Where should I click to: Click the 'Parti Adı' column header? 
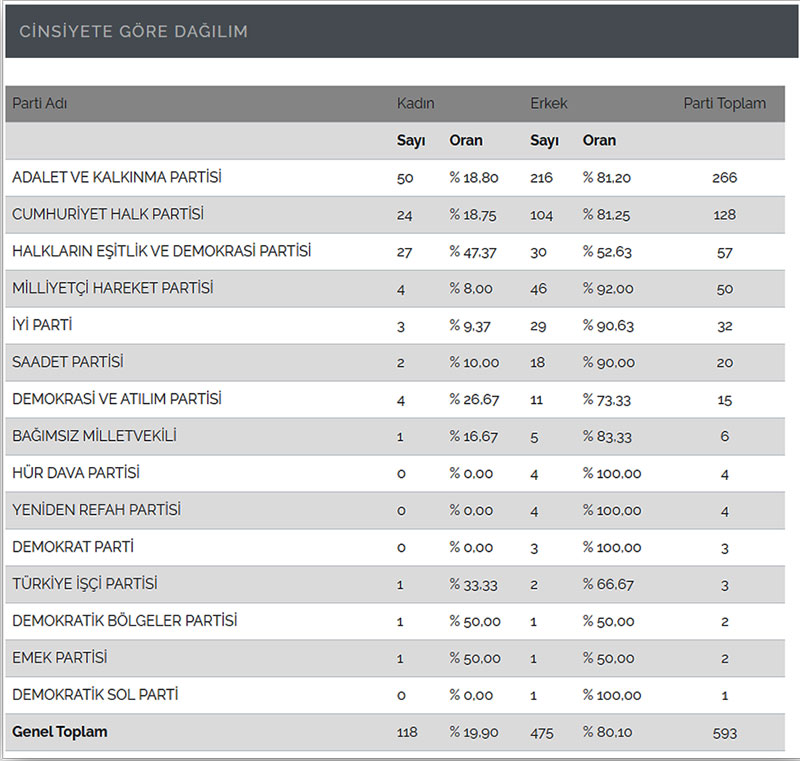pos(40,104)
